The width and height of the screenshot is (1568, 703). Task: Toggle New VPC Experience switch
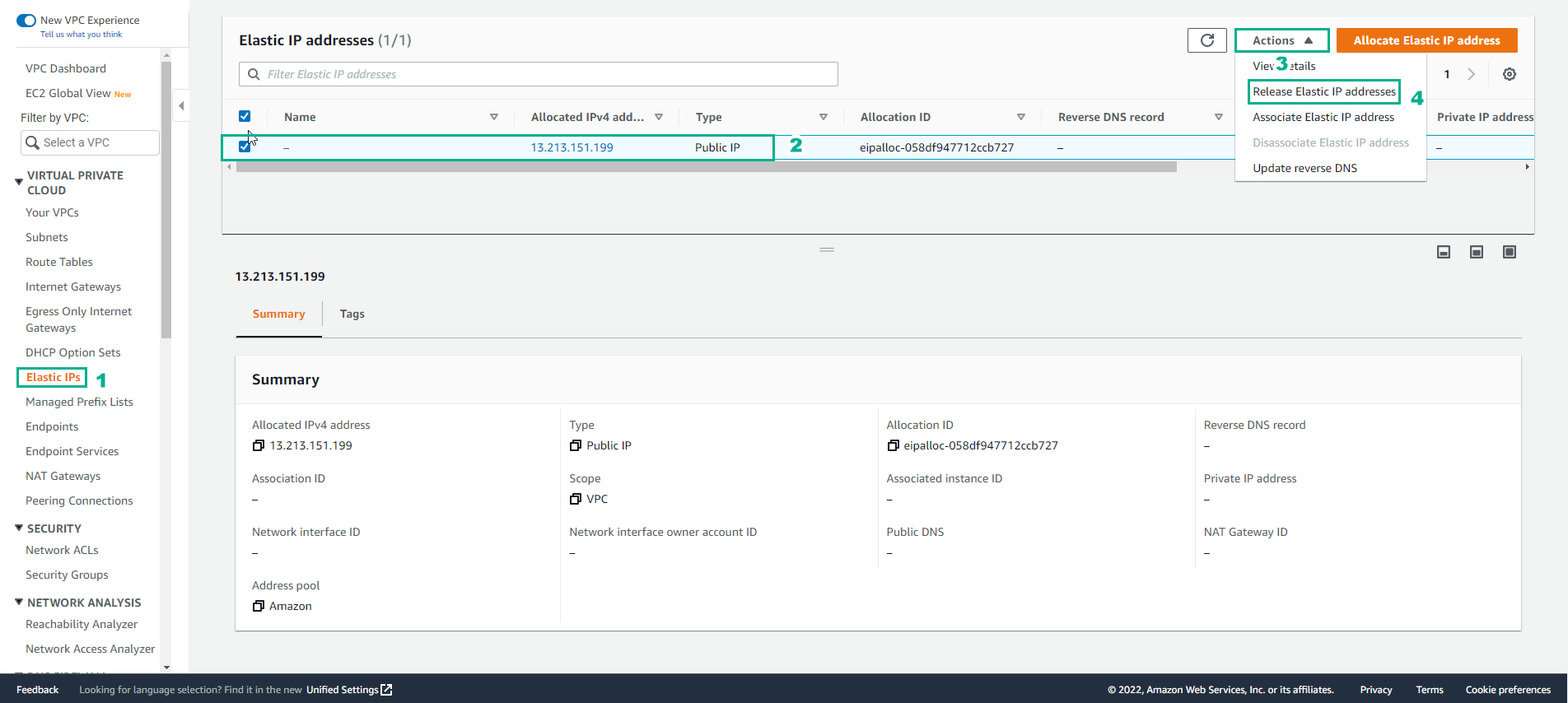coord(26,21)
